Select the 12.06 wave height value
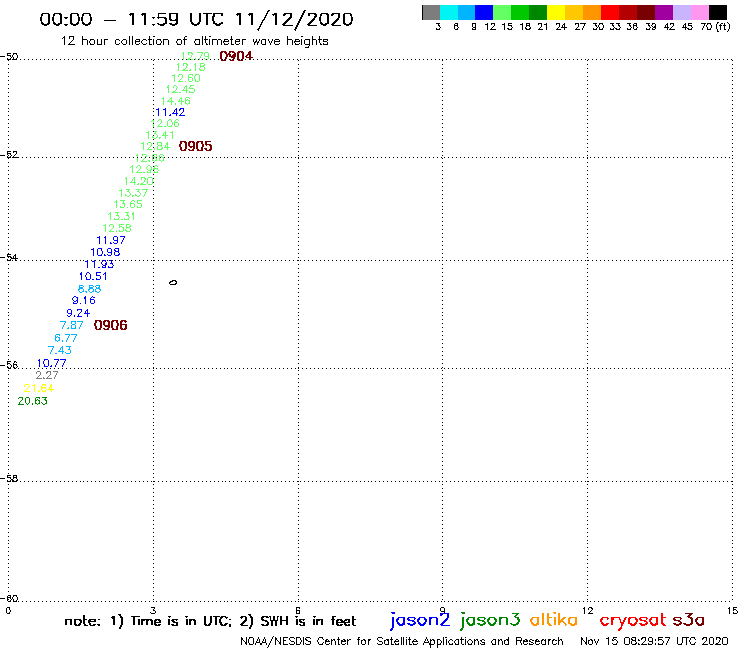This screenshot has height=650, width=740. click(x=165, y=124)
